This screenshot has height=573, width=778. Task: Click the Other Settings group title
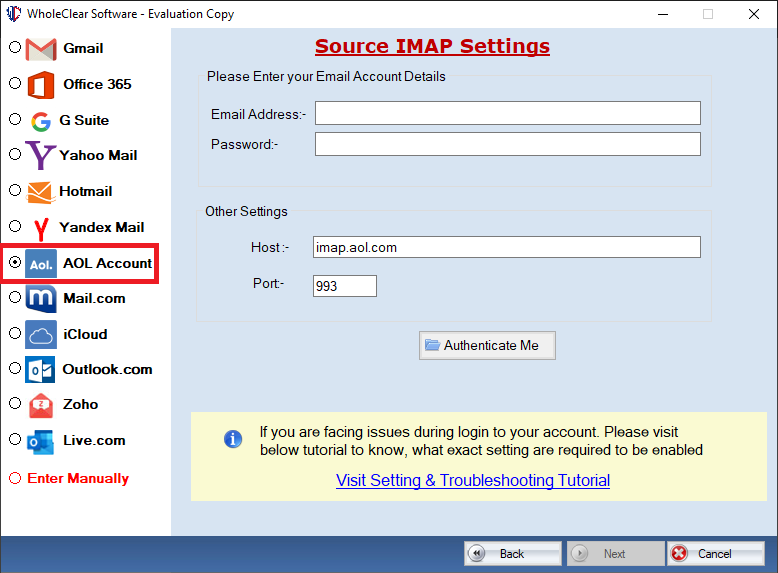tap(246, 211)
